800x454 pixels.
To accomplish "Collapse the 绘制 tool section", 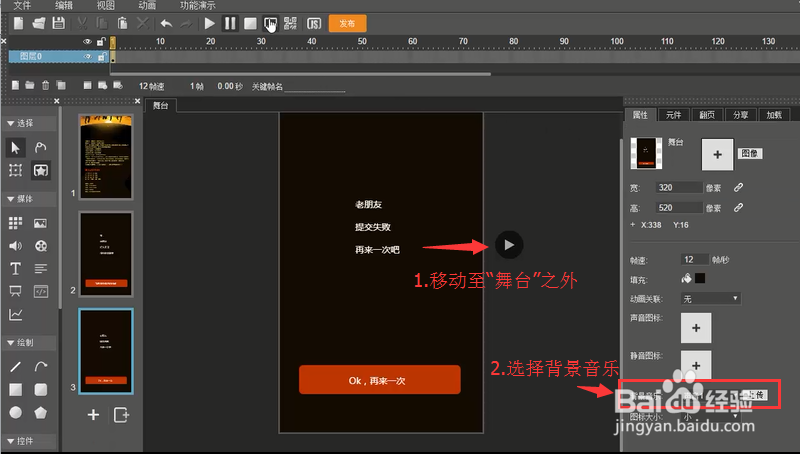I will [20, 343].
